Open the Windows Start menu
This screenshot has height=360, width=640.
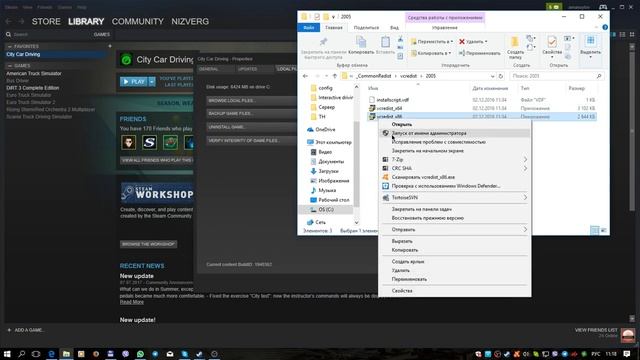[7, 354]
